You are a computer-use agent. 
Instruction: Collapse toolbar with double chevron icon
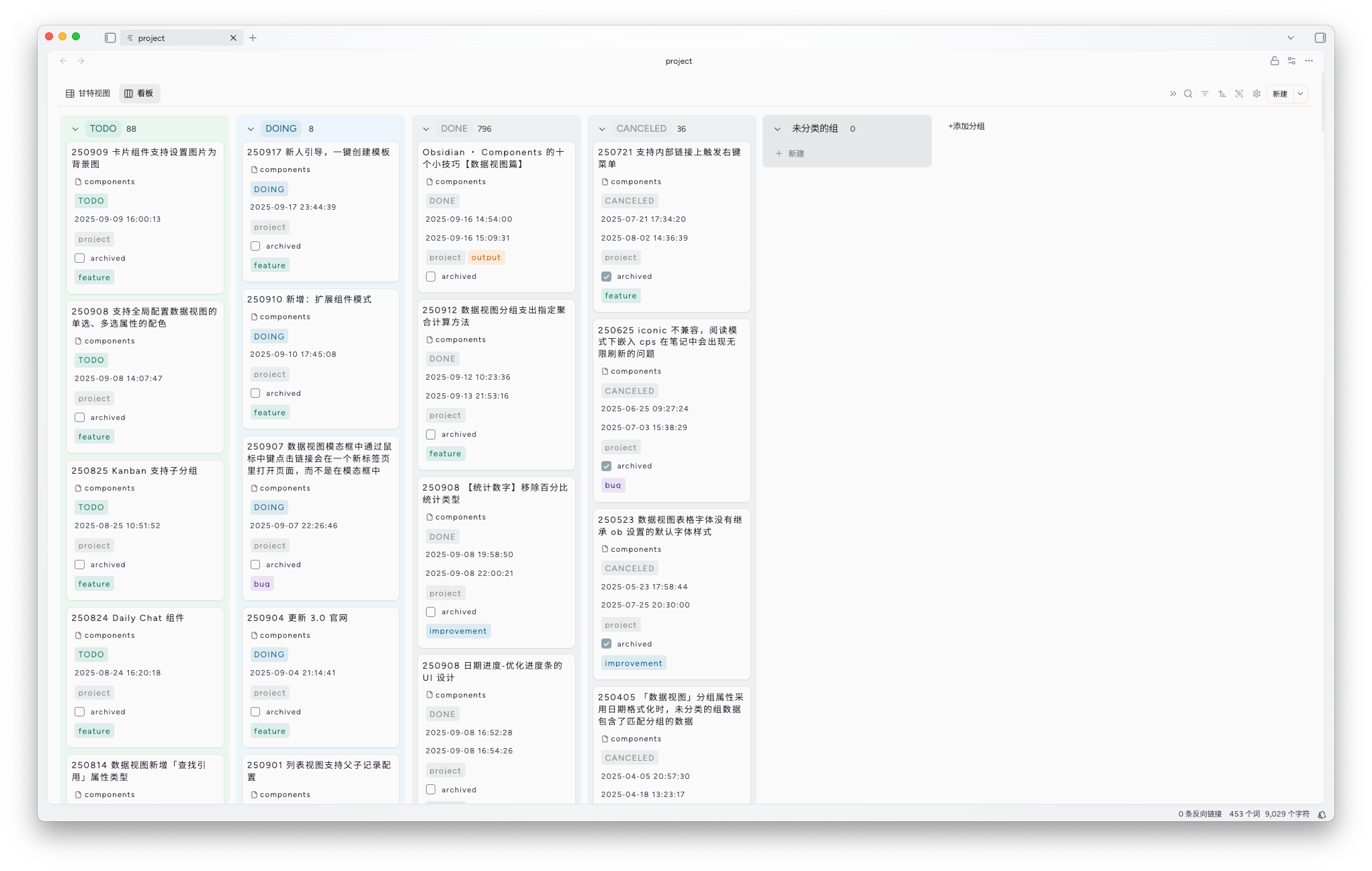[x=1173, y=94]
